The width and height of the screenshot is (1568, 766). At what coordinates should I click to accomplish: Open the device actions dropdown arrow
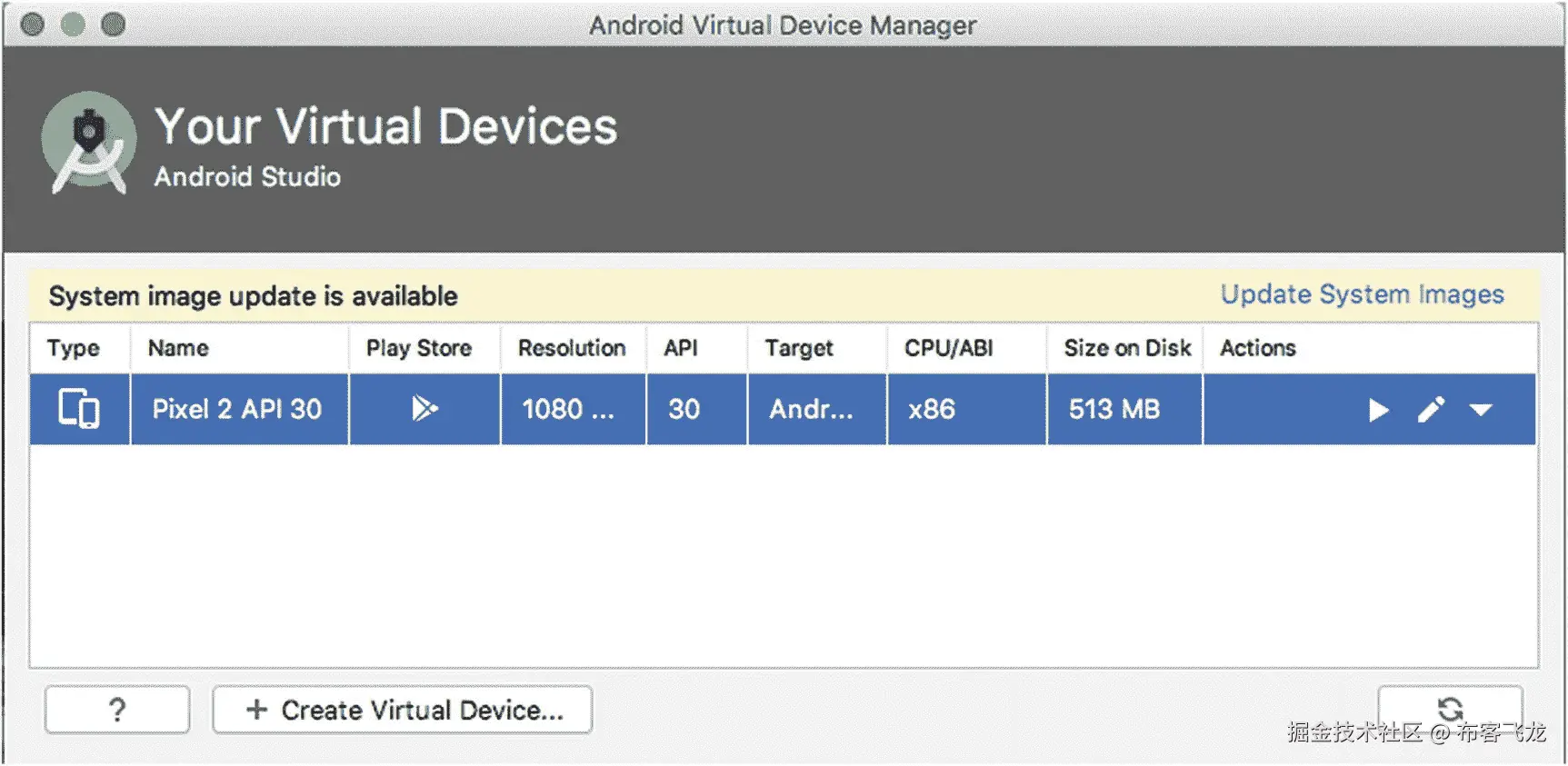[1481, 411]
